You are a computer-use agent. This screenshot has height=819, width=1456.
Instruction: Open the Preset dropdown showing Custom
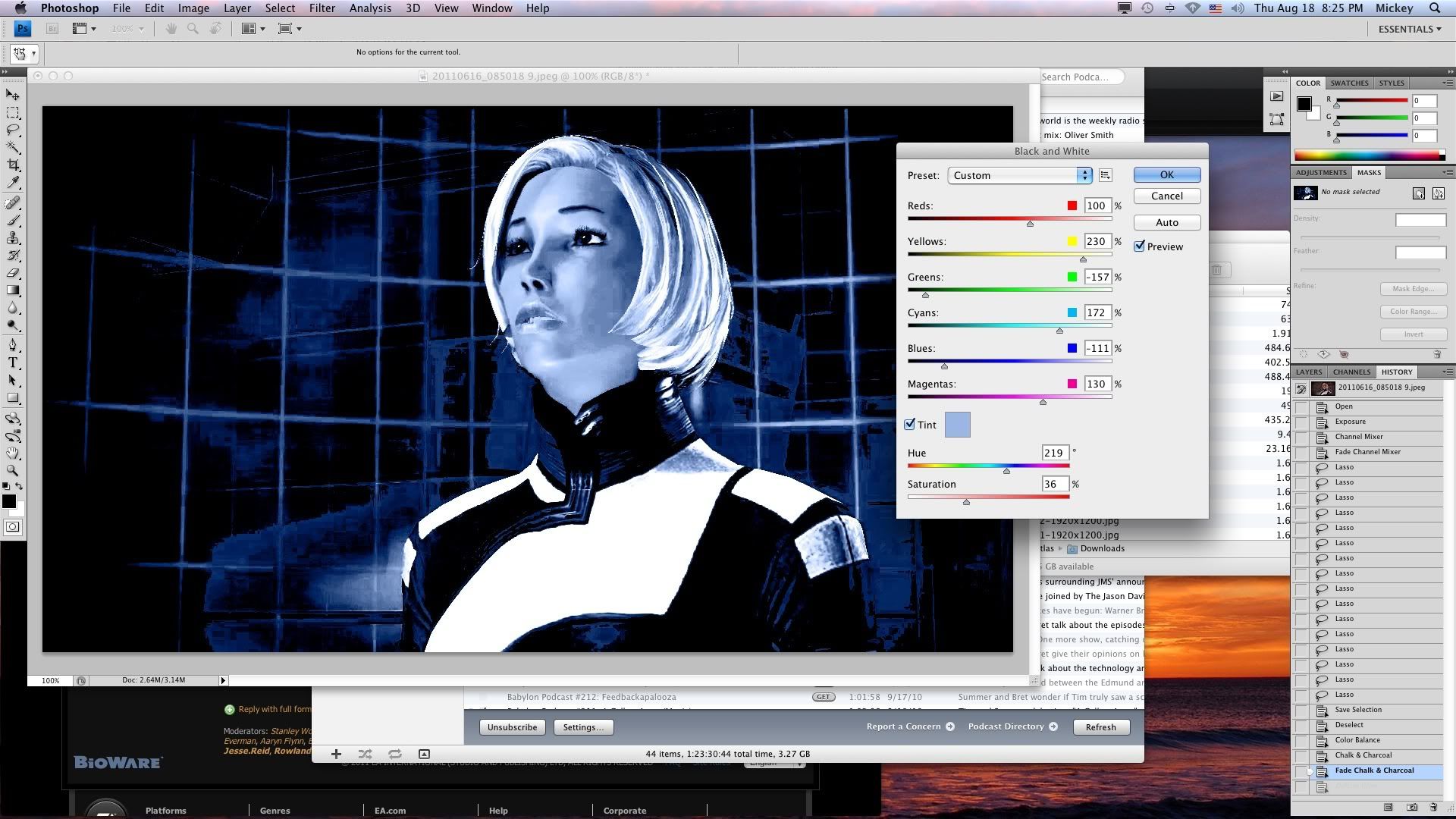click(1019, 175)
